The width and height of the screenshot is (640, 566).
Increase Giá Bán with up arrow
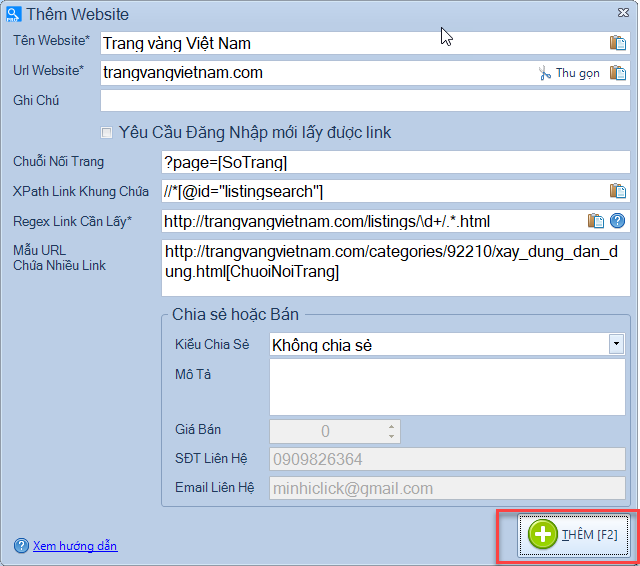(x=391, y=426)
